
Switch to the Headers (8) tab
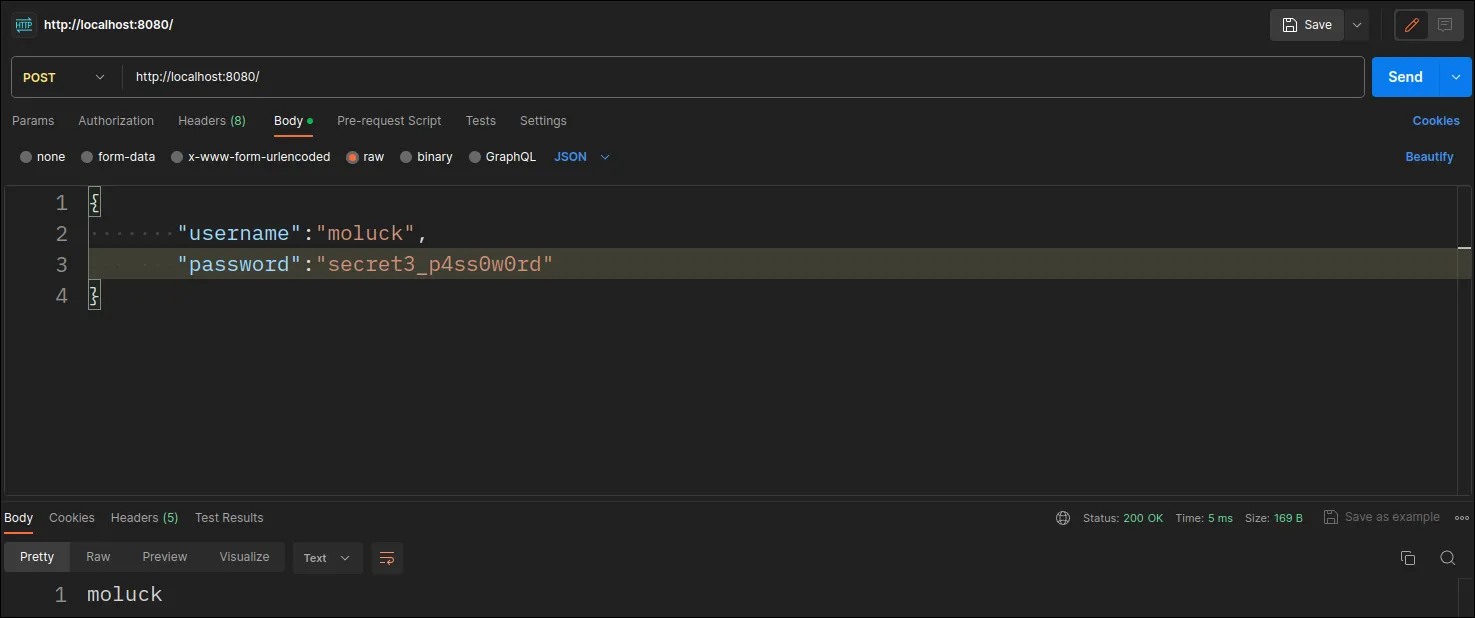click(211, 121)
